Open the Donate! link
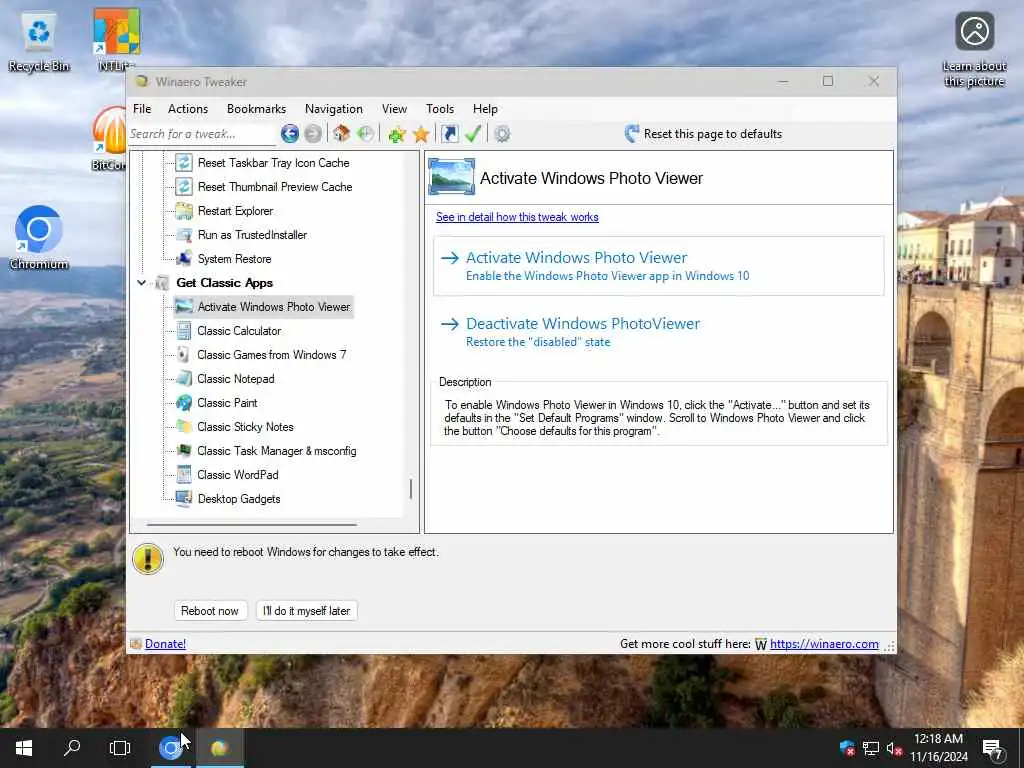Image resolution: width=1024 pixels, height=768 pixels. pyautogui.click(x=165, y=644)
